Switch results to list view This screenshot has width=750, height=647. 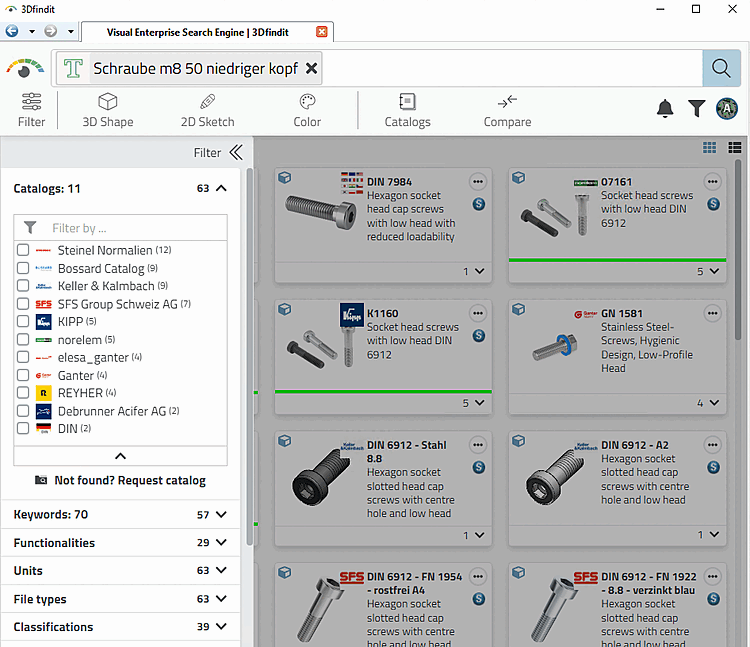[735, 148]
